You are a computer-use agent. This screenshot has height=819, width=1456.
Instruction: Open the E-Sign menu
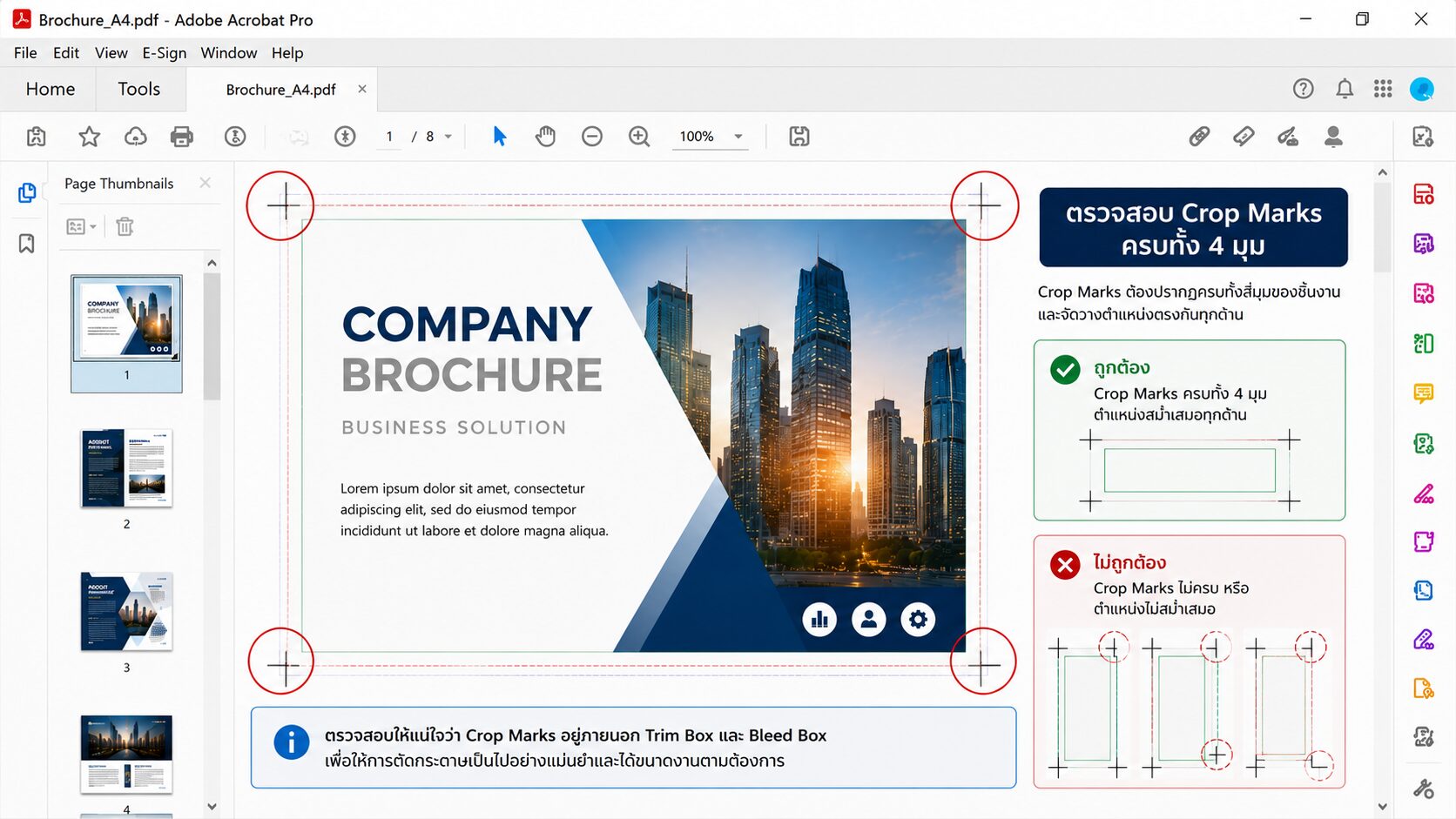pos(165,53)
